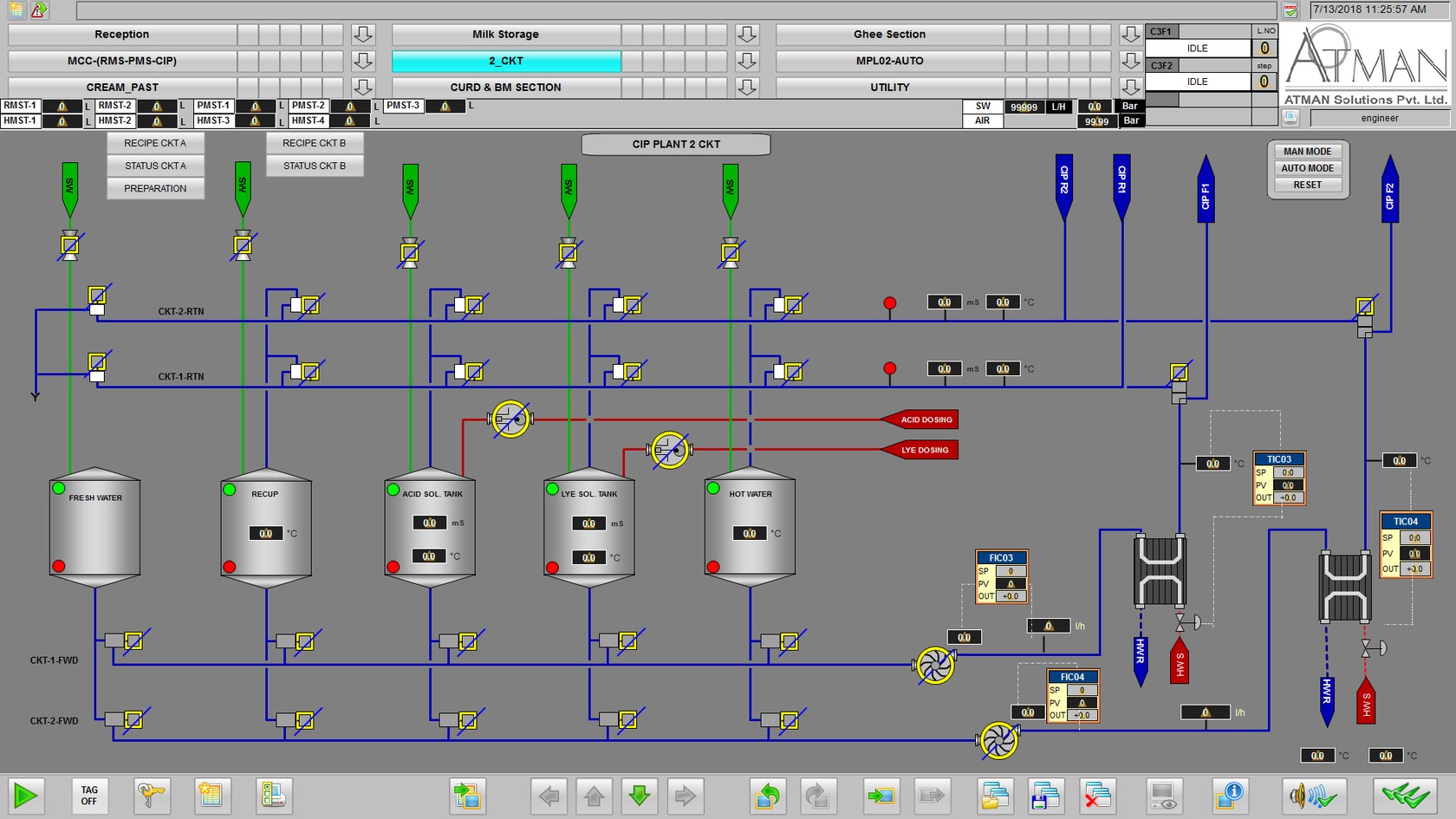
Task: Click the right arrow navigation icon
Action: tap(685, 796)
